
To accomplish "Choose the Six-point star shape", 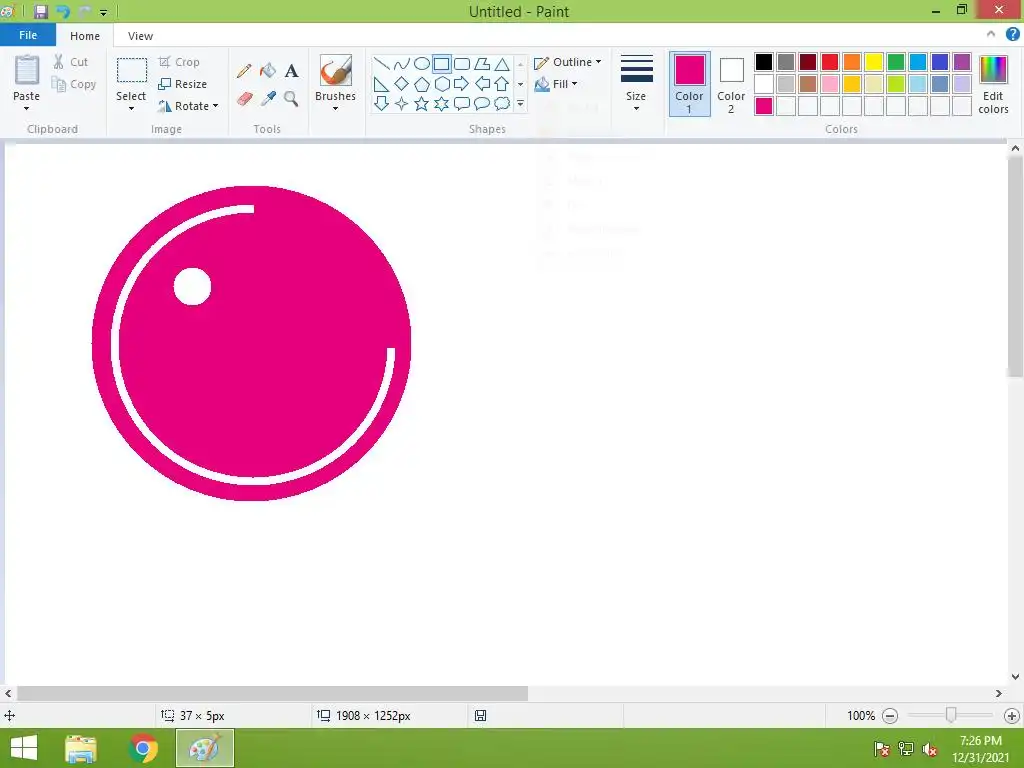I will point(441,103).
